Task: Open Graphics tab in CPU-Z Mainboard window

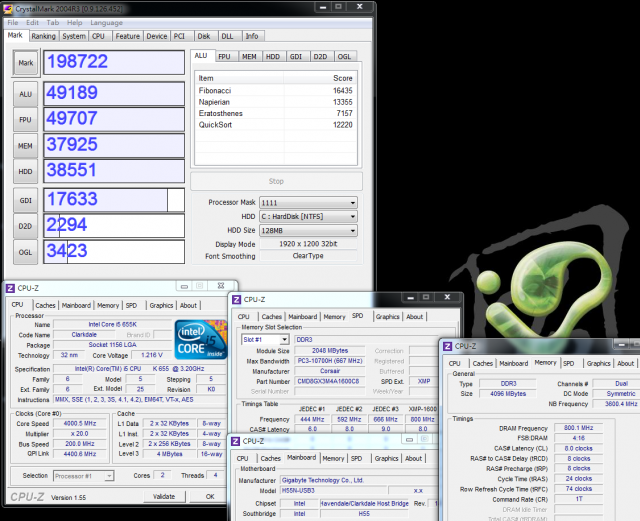Action: pos(386,459)
